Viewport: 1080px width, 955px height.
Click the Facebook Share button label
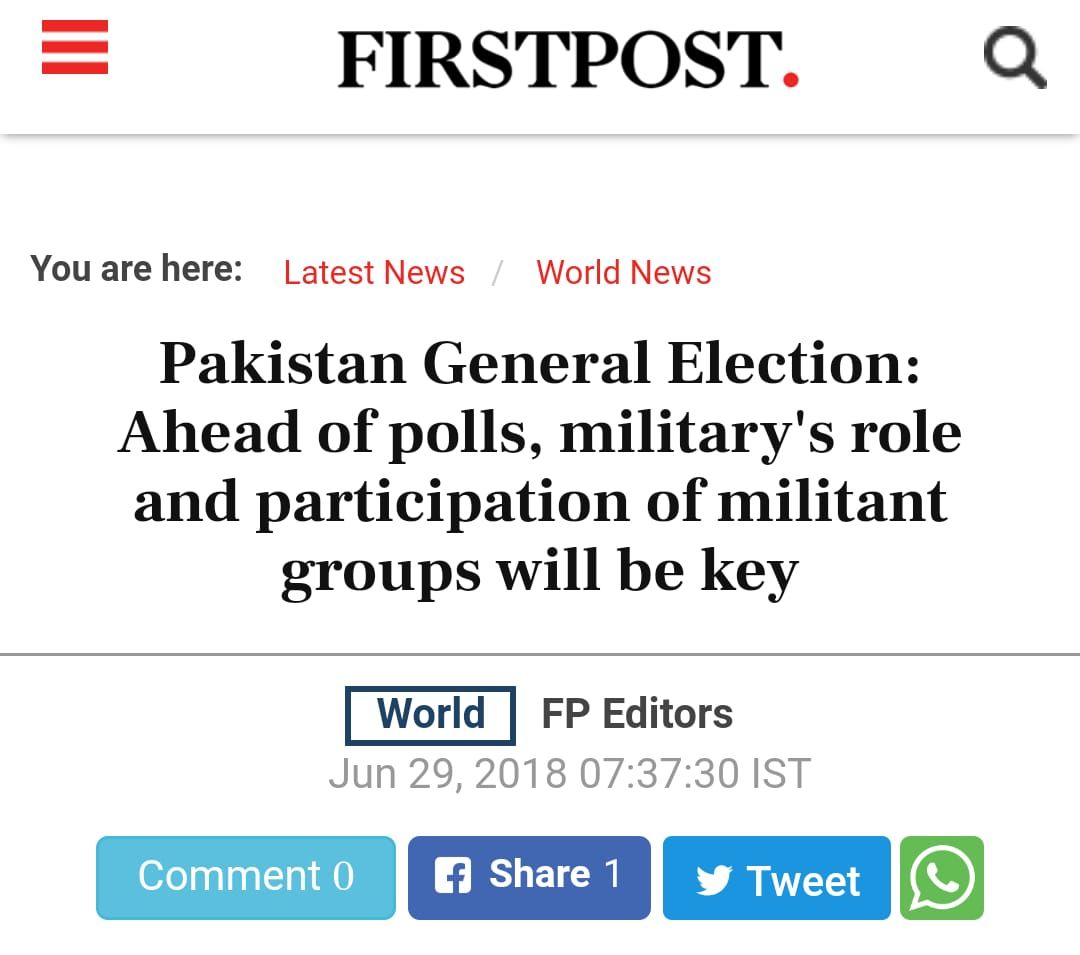click(x=539, y=874)
